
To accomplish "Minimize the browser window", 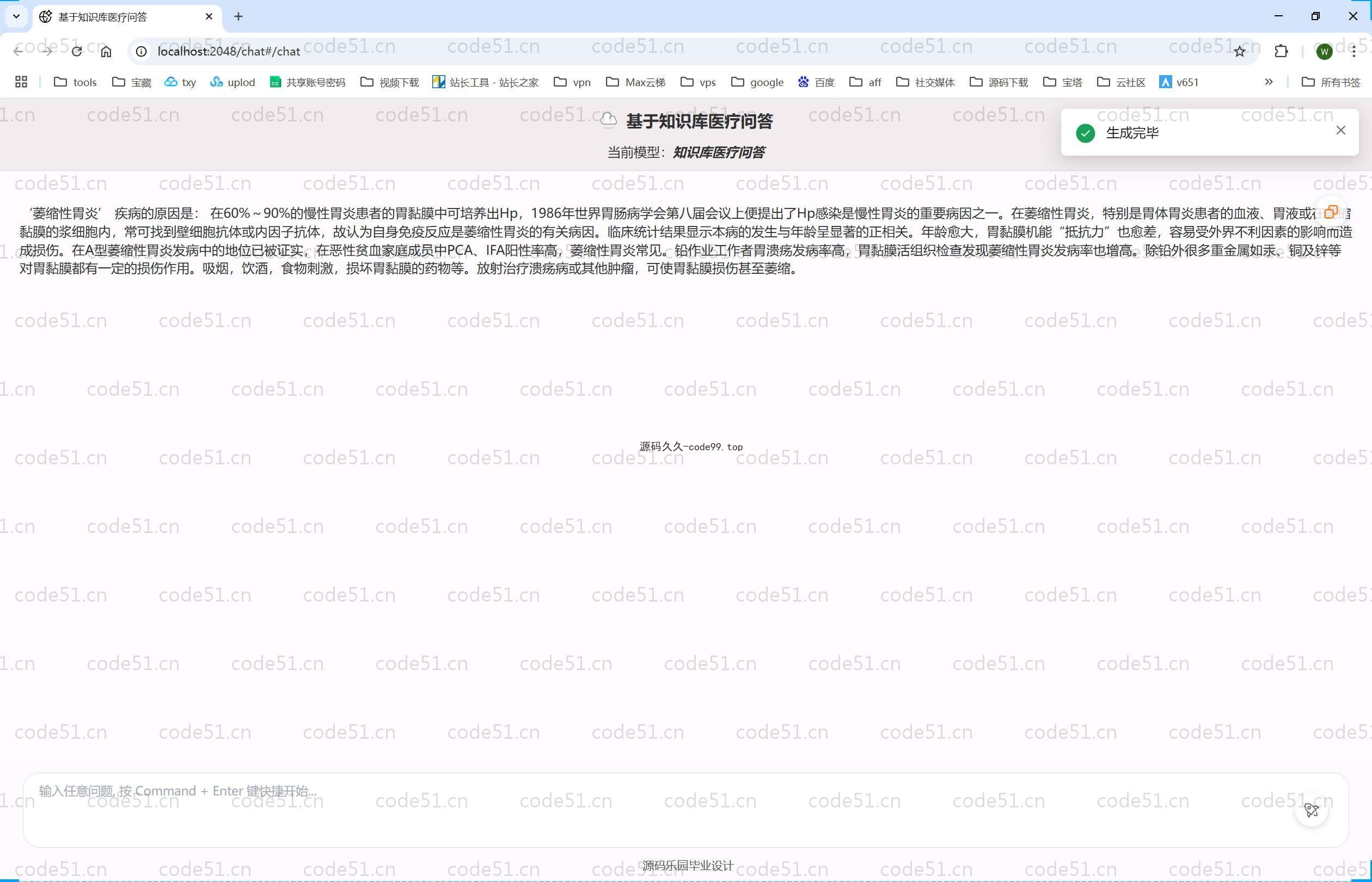I will 1278,17.
